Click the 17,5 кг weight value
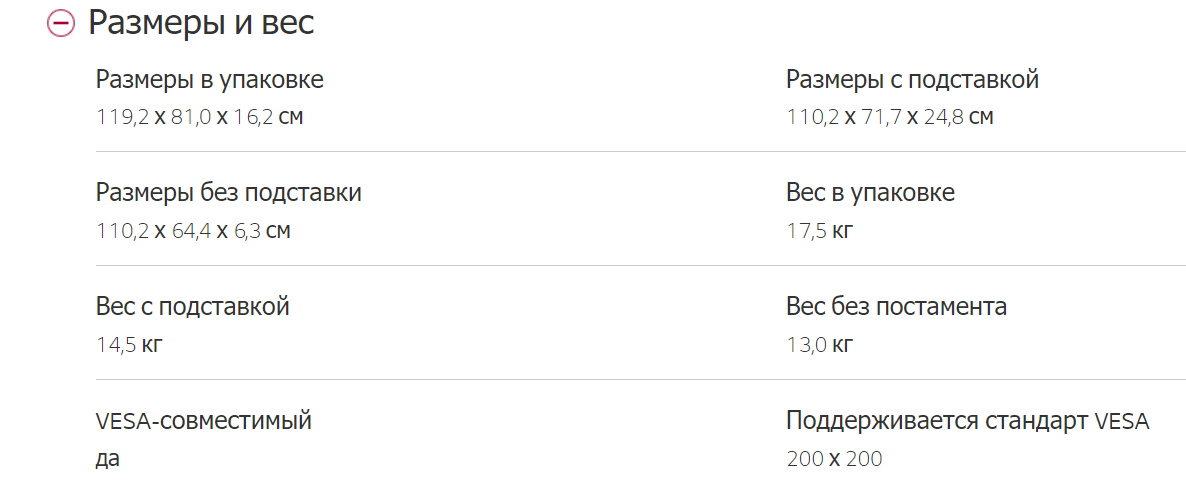1186x482 pixels. (x=819, y=232)
